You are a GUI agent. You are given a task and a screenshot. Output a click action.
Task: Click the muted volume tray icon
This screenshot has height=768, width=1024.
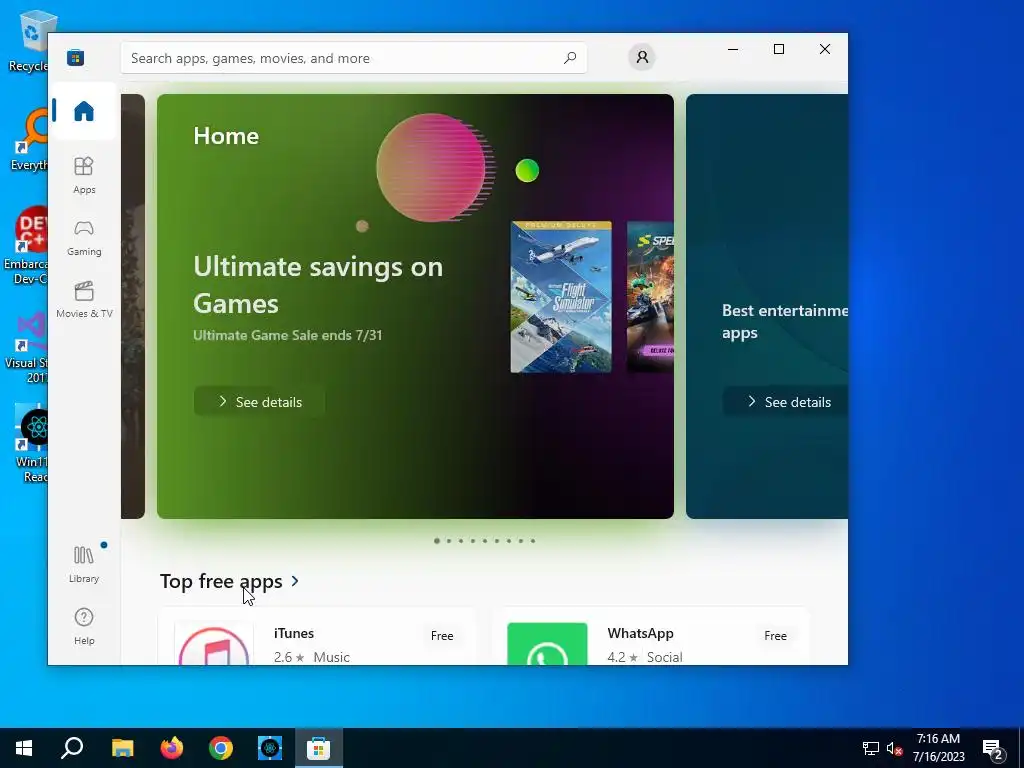click(x=894, y=748)
